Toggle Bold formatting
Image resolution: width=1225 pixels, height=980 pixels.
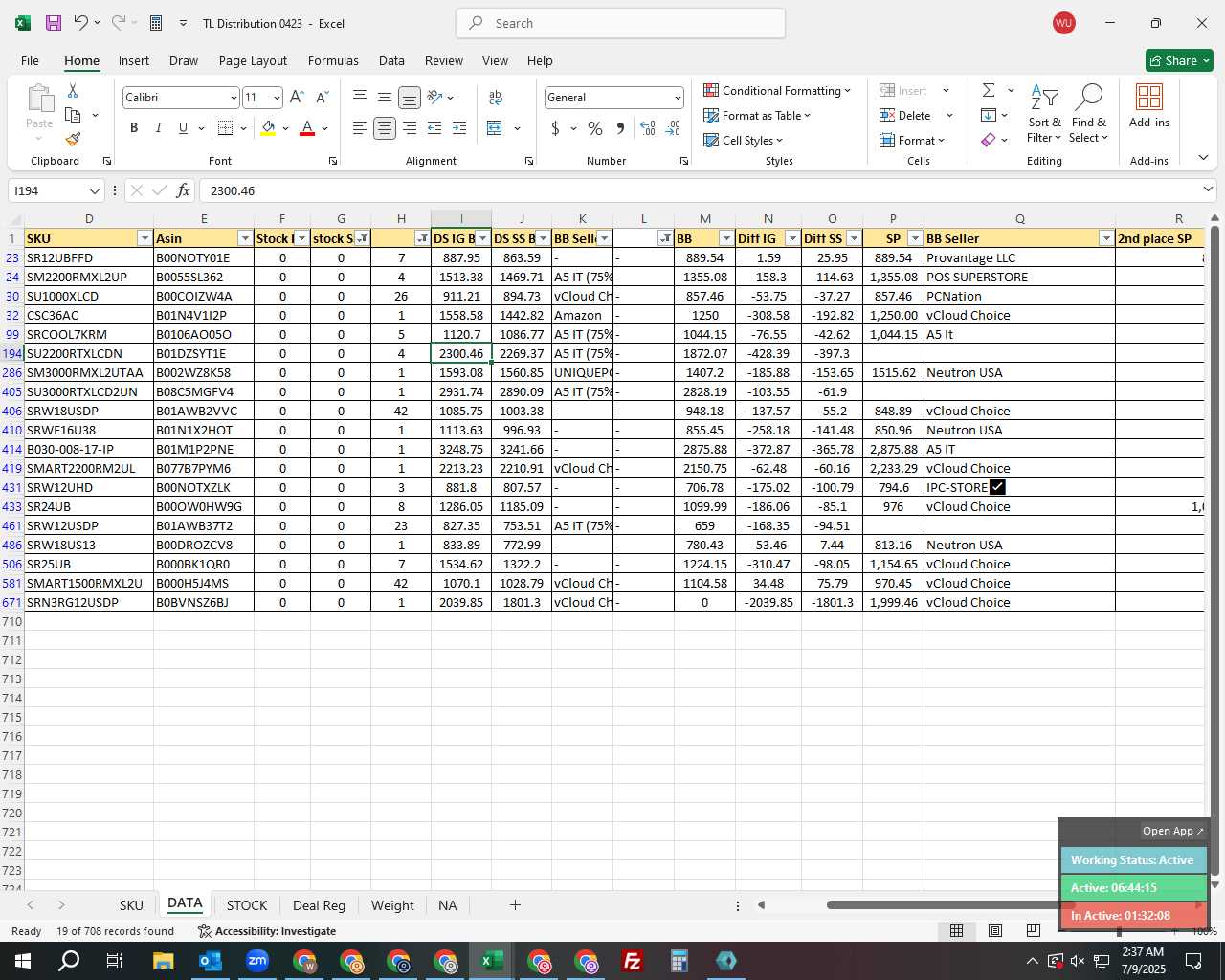pos(134,127)
